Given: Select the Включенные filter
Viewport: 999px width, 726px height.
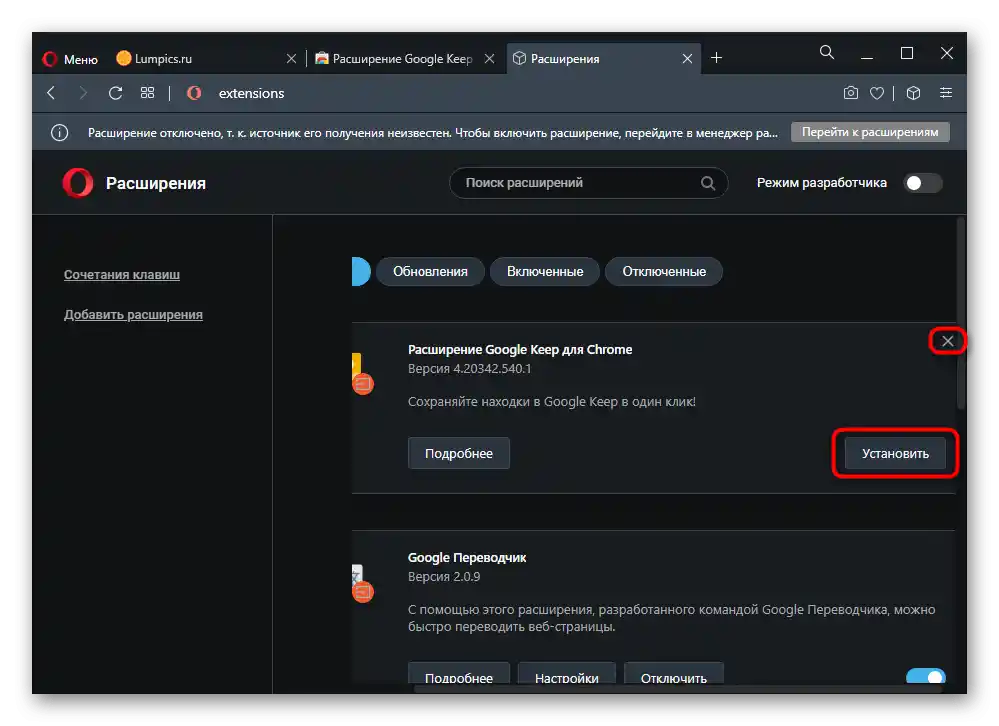Looking at the screenshot, I should (x=545, y=271).
